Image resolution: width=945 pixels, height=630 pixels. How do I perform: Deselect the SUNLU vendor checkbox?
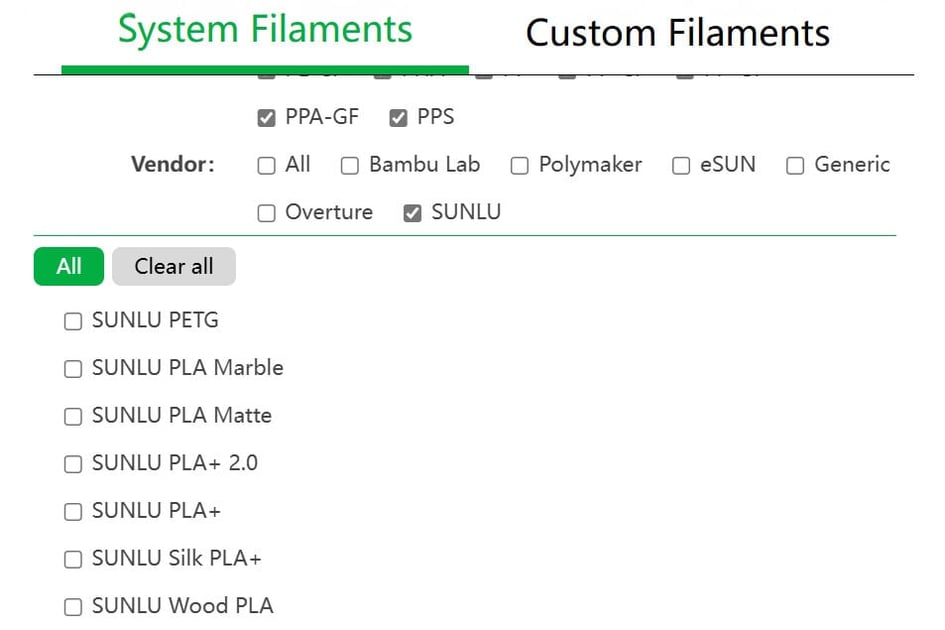412,213
